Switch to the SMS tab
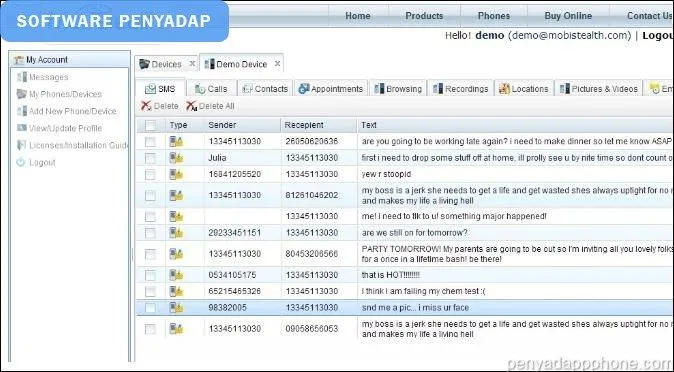Screen dimensions: 674x372 161,89
